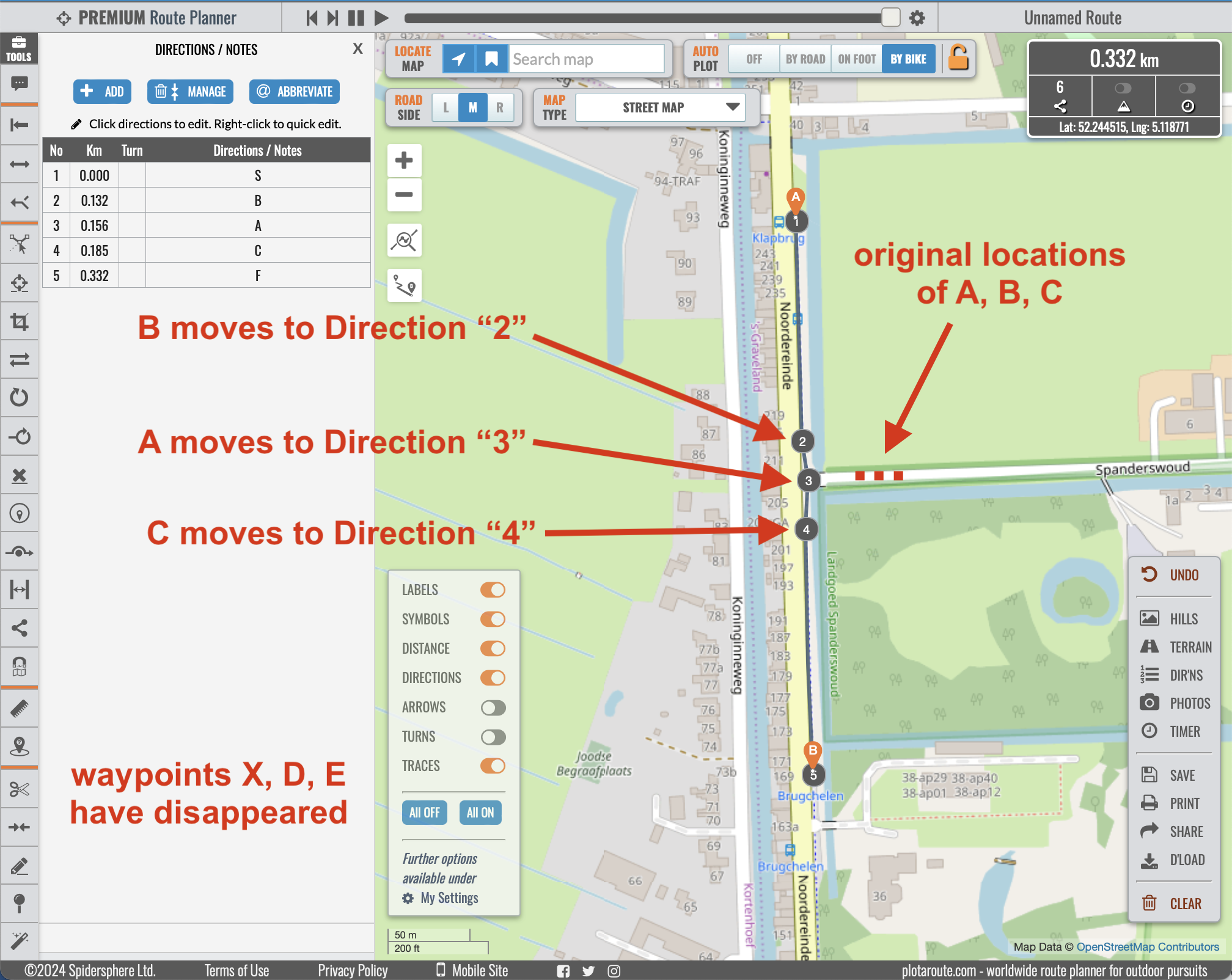
Task: Click the play button in playback bar
Action: click(x=381, y=18)
